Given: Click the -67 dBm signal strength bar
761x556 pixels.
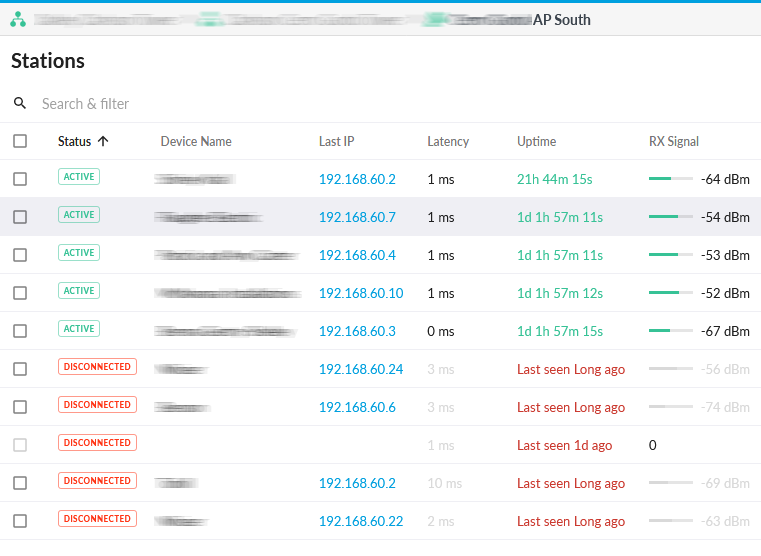Looking at the screenshot, I should tap(670, 331).
